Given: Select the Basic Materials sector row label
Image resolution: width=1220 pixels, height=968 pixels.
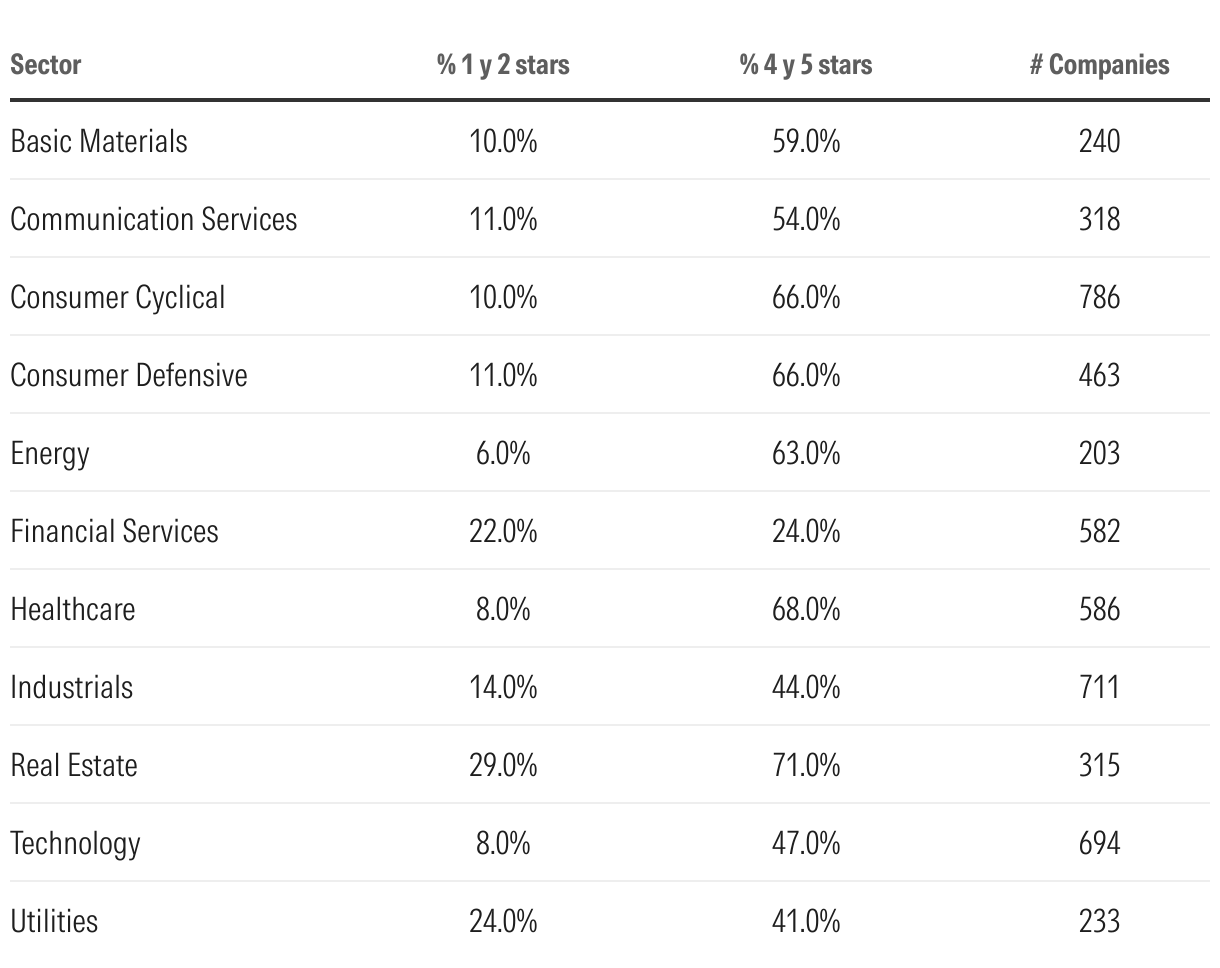Looking at the screenshot, I should 99,141.
